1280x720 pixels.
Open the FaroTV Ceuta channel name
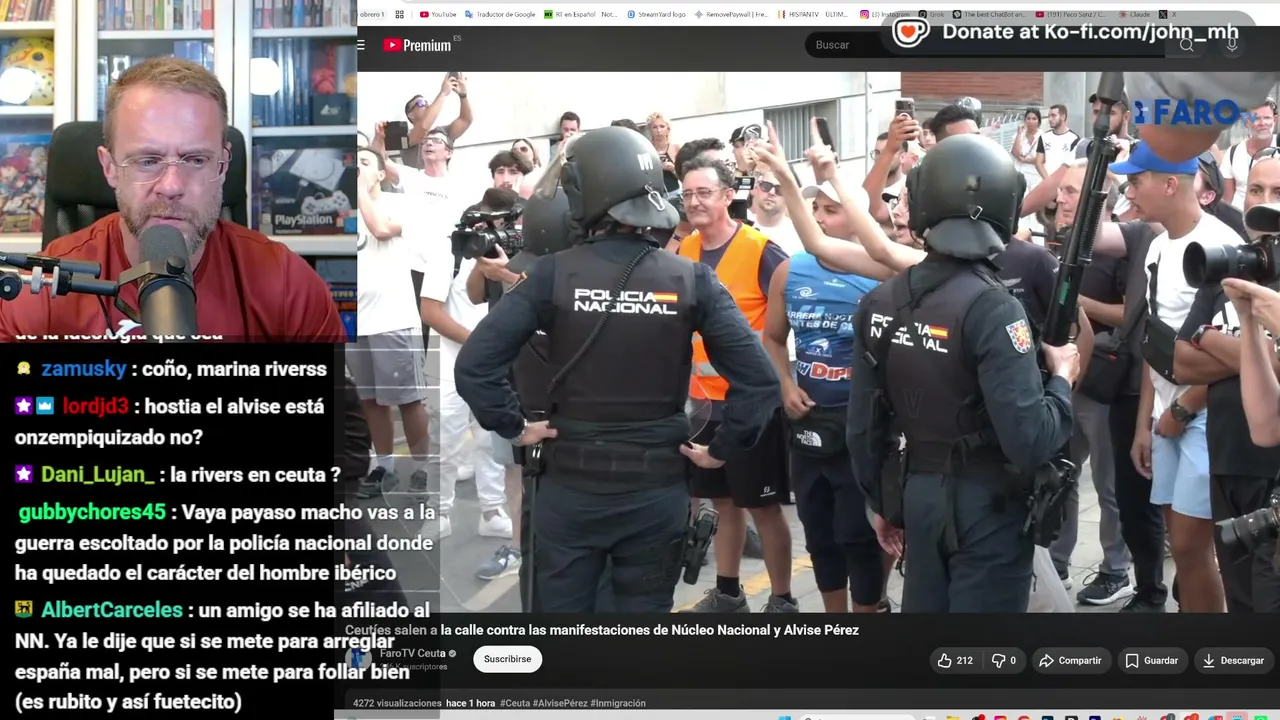click(x=413, y=653)
